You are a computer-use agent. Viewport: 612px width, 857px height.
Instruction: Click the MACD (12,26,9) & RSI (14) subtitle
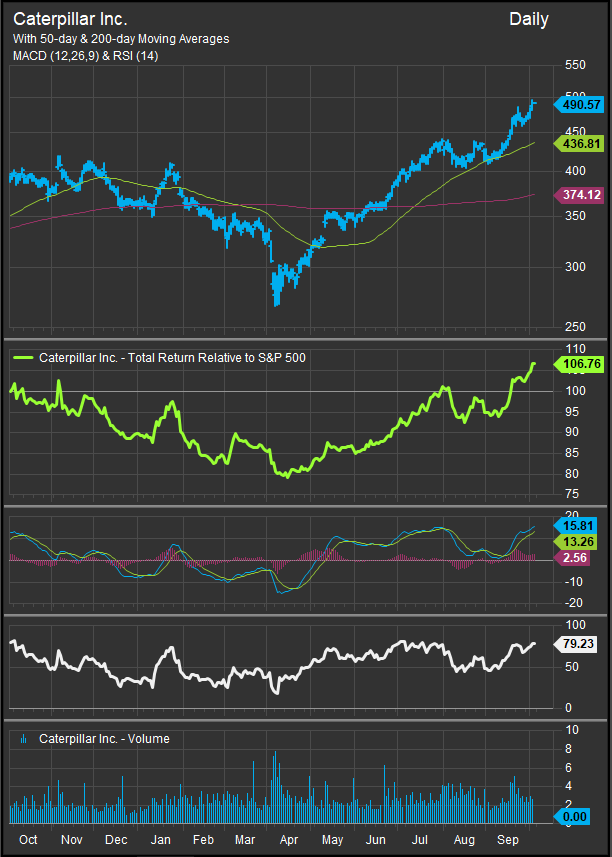[85, 56]
